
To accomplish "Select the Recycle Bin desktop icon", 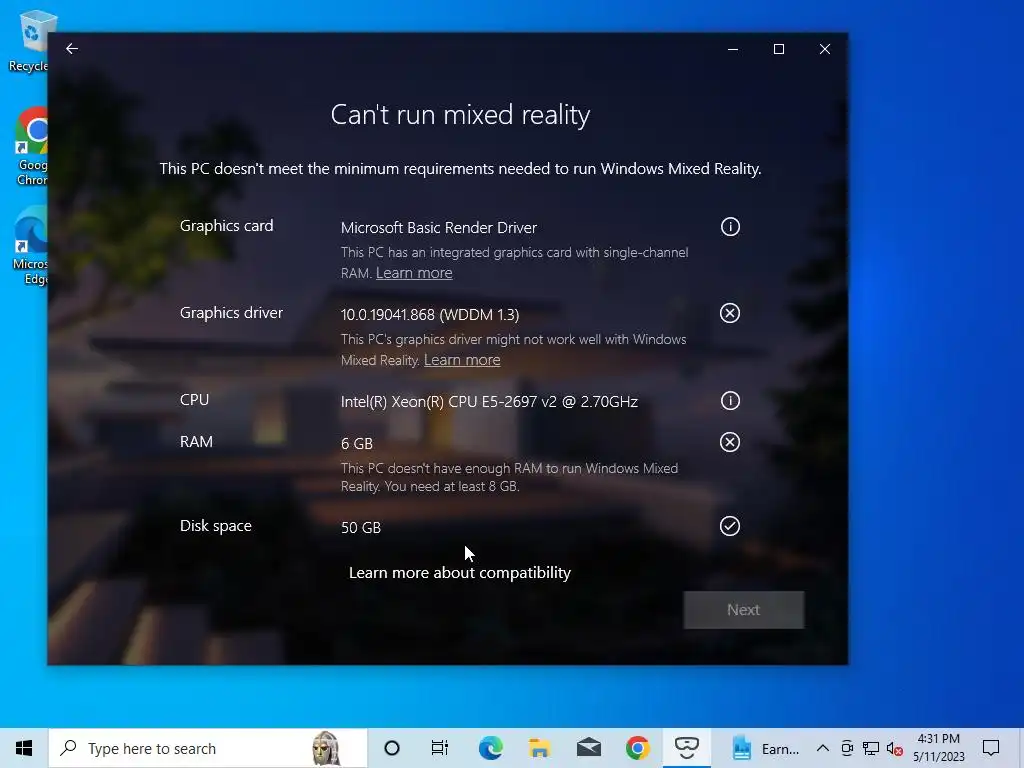I will click(28, 40).
